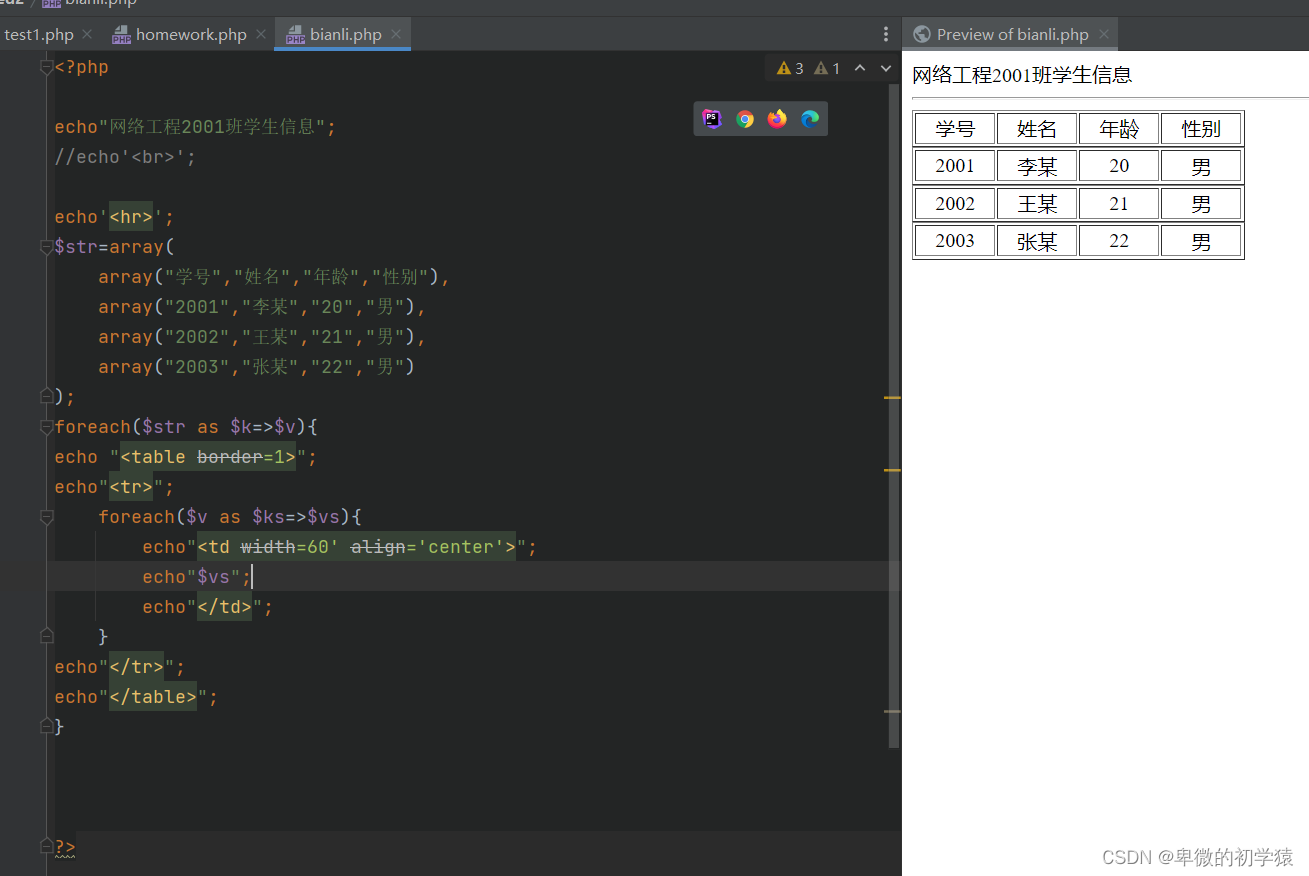1309x876 pixels.
Task: Toggle the fold end marker at );
Action: pyautogui.click(x=46, y=397)
